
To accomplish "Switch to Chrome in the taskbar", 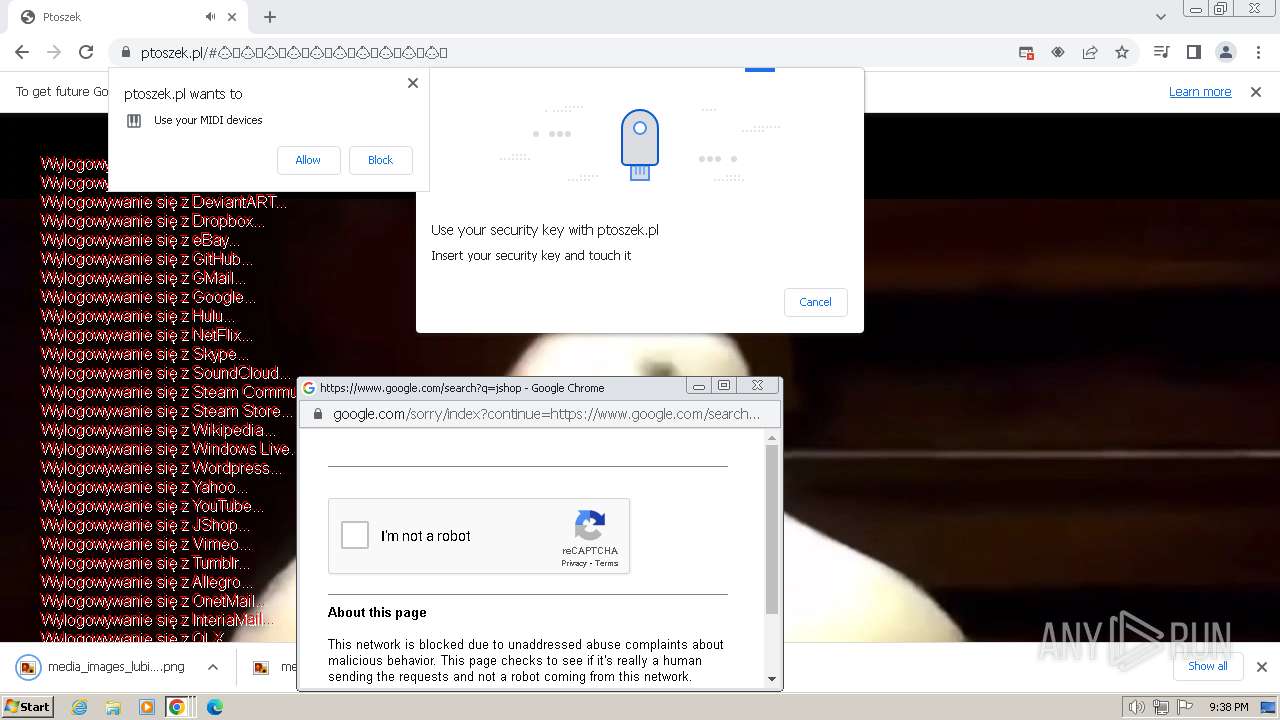I will 177,707.
